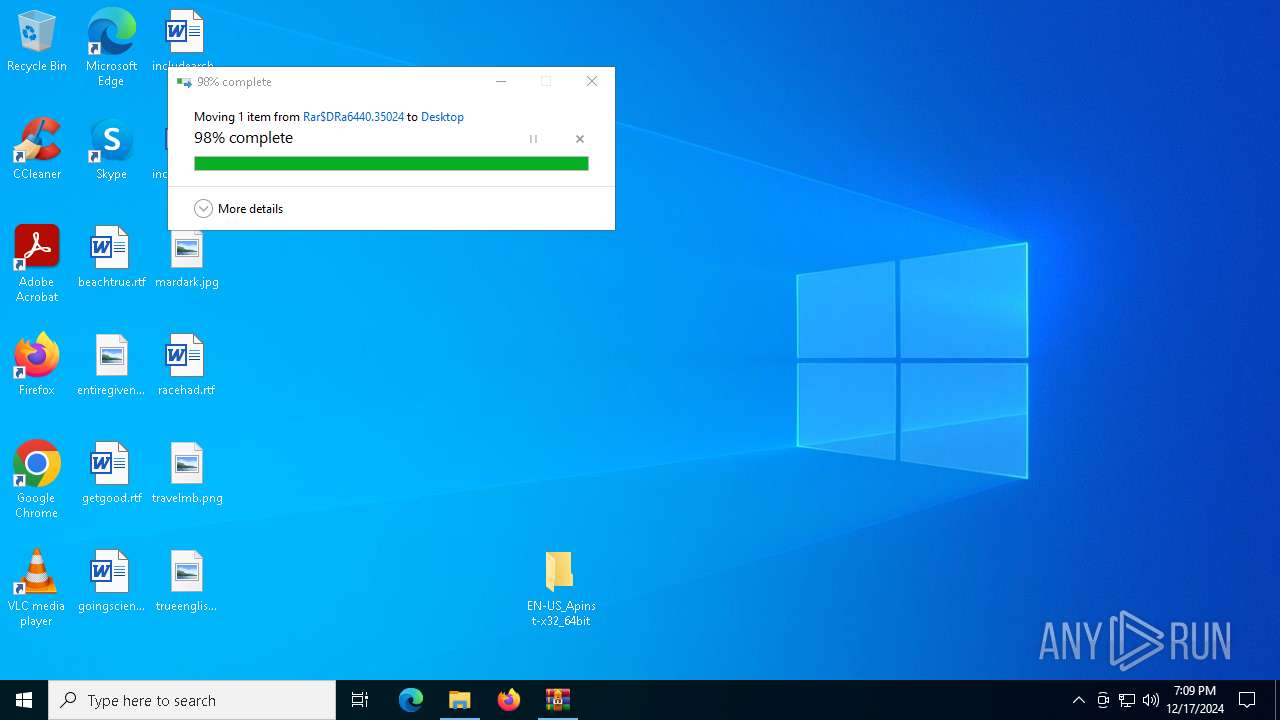Launch Firefox desktop shortcut
Screen dimensions: 1280x720
37,365
